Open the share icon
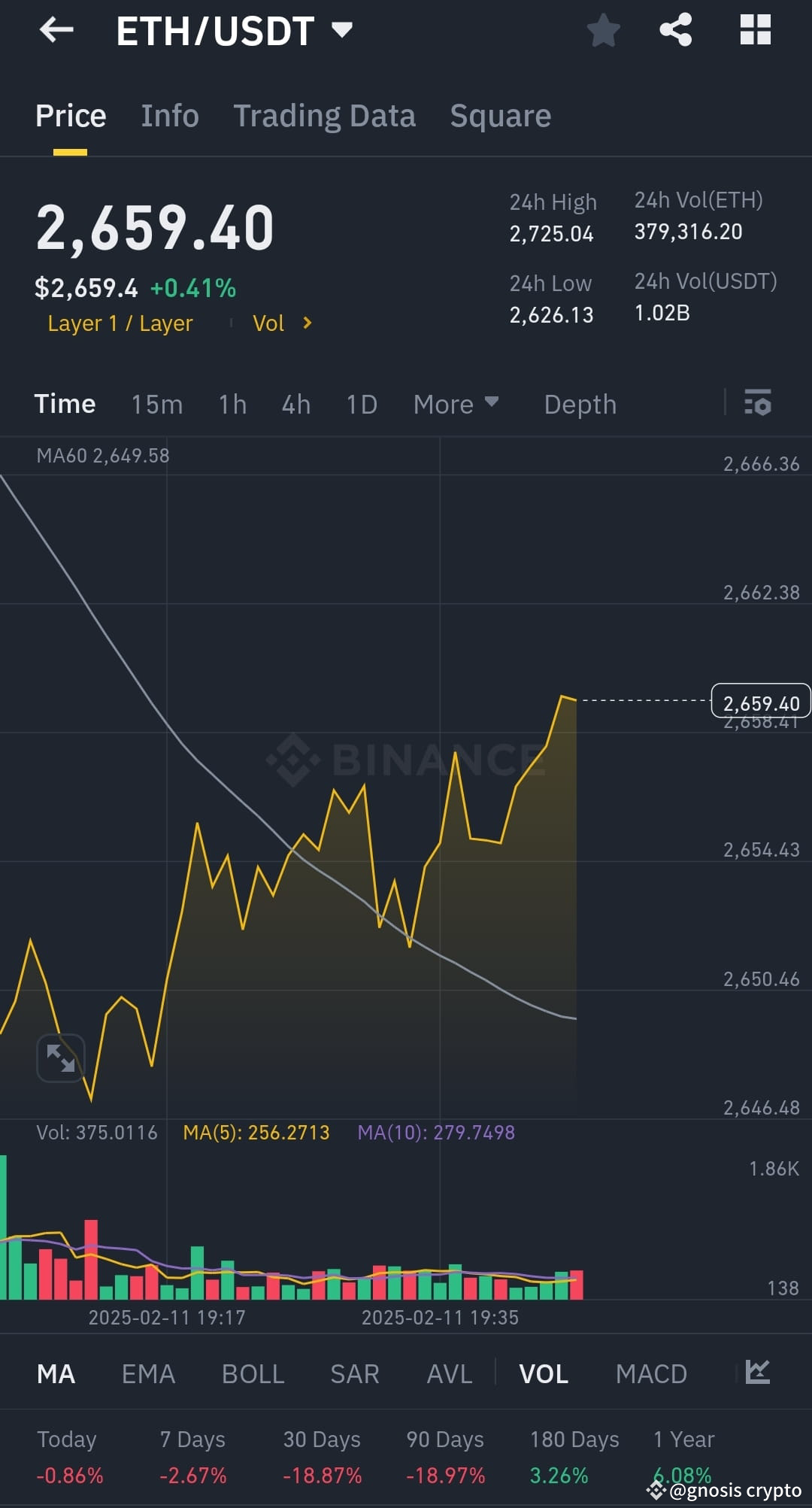 tap(676, 30)
